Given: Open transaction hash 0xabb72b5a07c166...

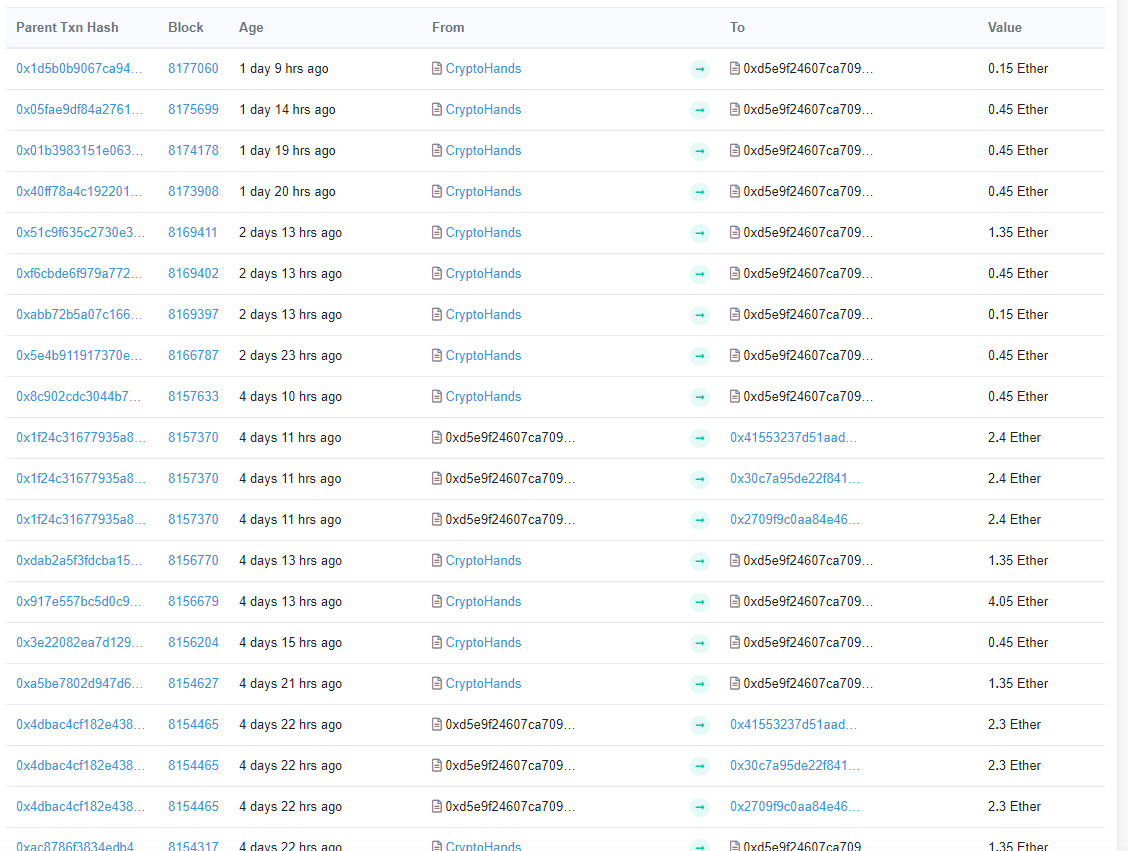Looking at the screenshot, I should coord(79,314).
